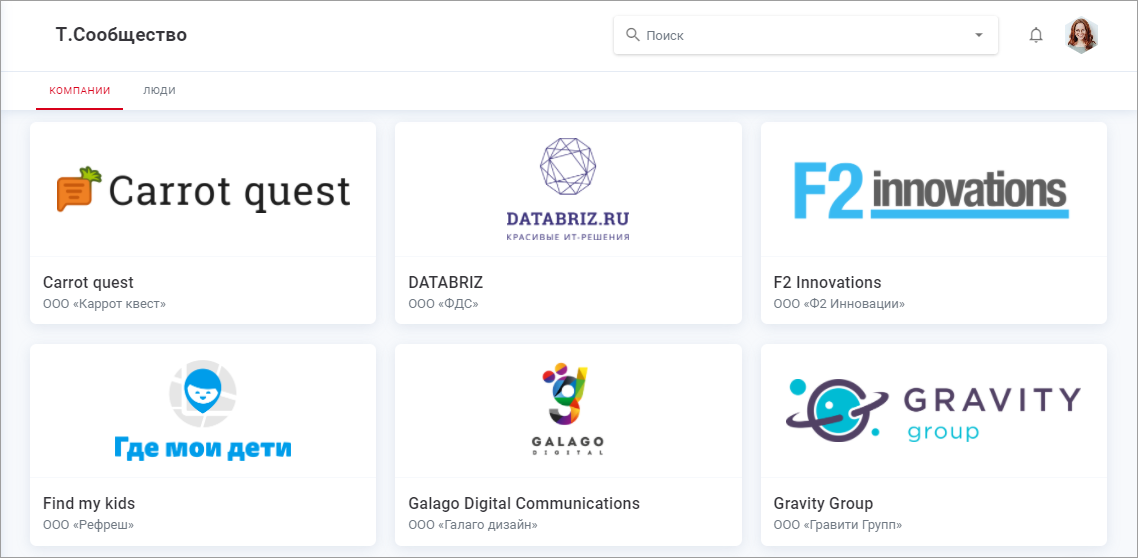The image size is (1138, 558).
Task: Switch to the Люди tab
Action: coord(159,90)
